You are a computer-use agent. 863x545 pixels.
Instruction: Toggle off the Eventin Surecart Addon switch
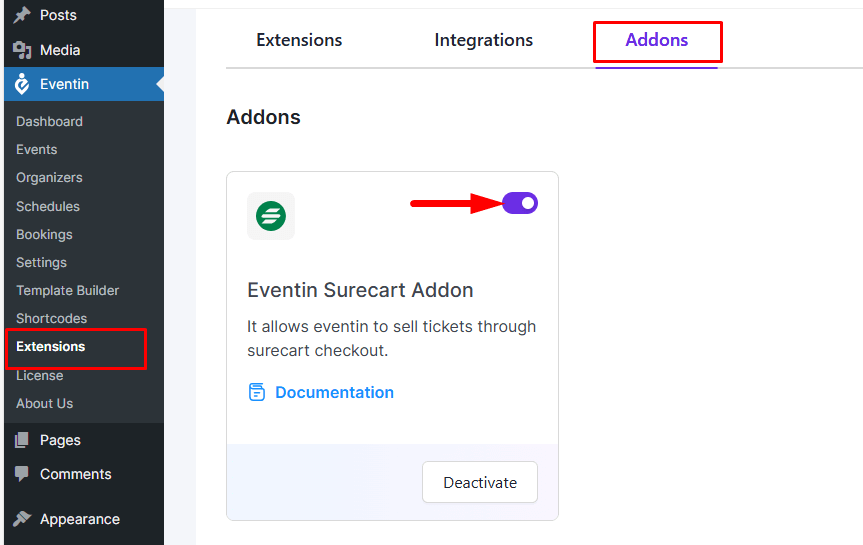tap(520, 203)
